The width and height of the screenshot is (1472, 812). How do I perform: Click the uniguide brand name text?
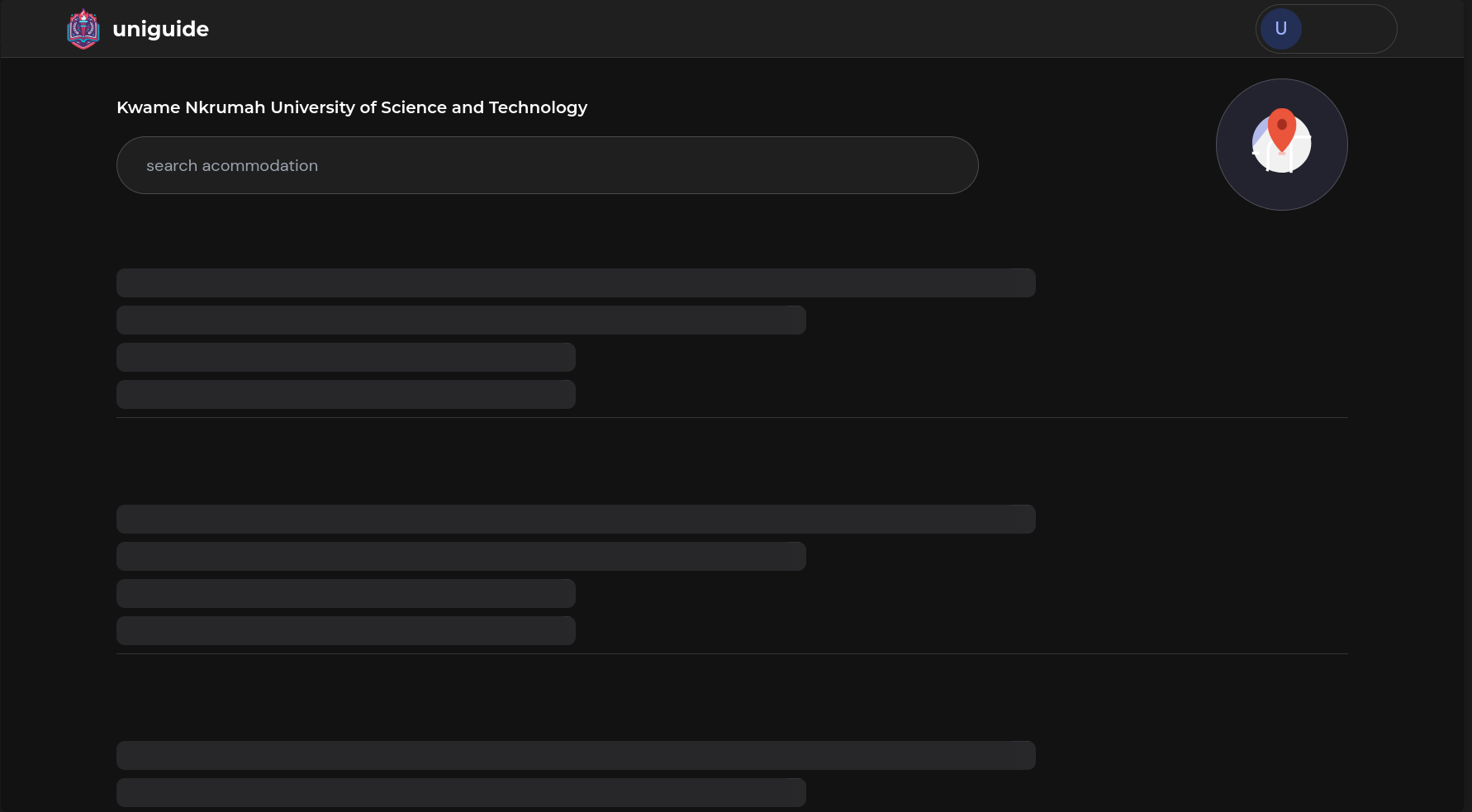160,29
